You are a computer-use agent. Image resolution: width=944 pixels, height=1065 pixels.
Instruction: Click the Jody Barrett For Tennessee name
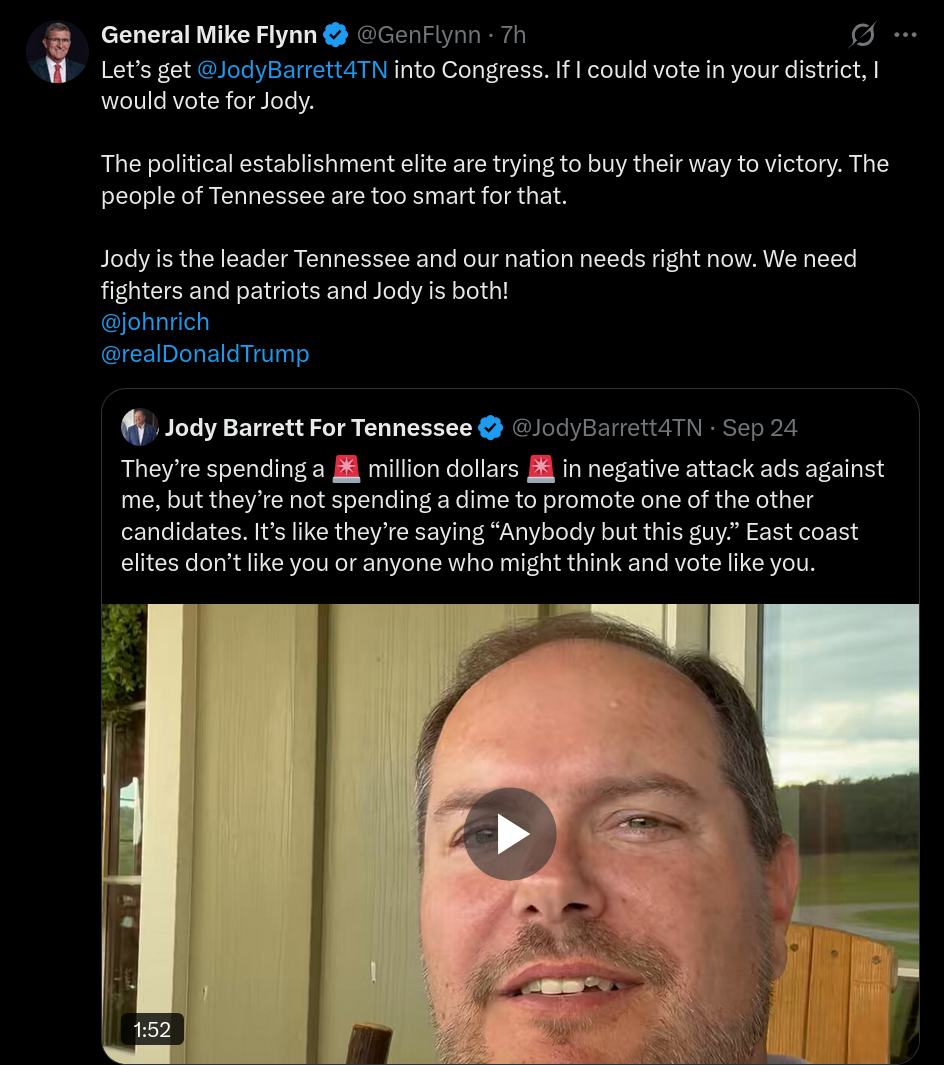point(318,428)
